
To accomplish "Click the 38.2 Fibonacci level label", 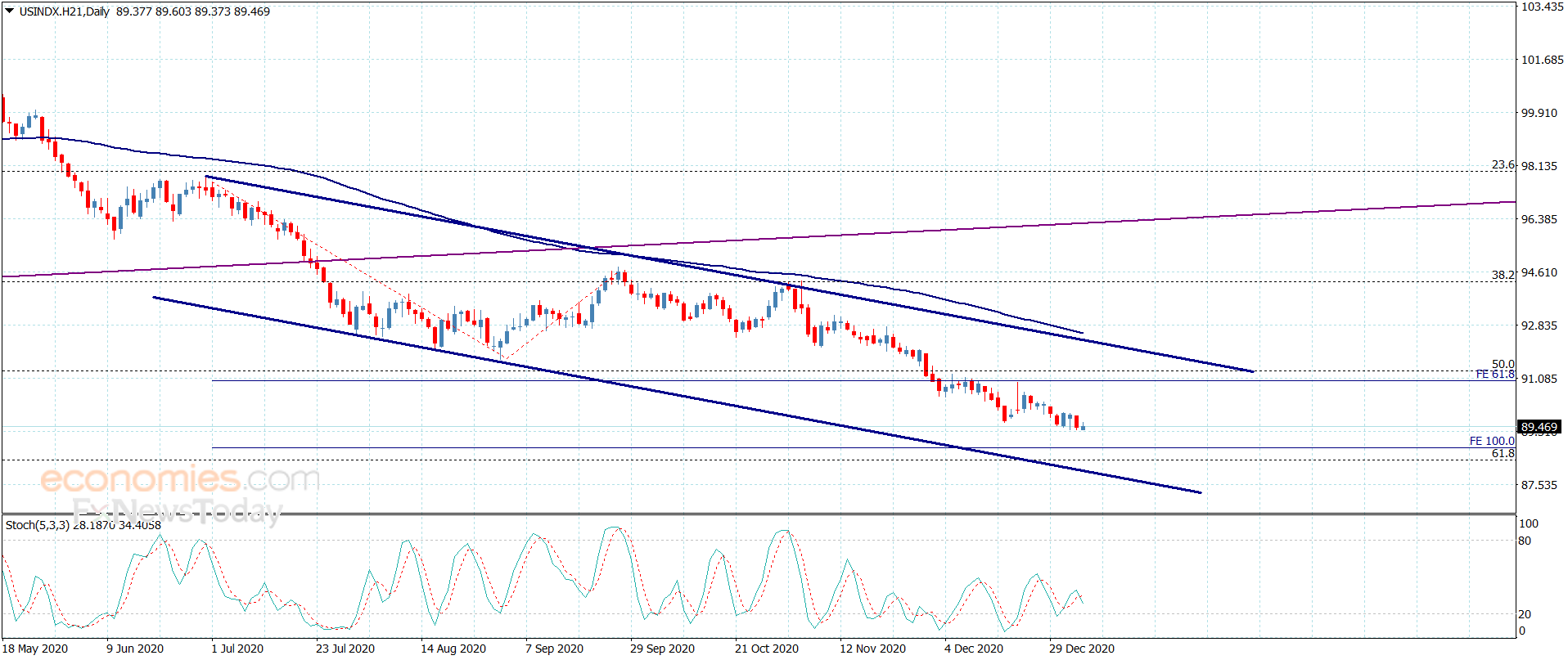I will (x=1503, y=275).
